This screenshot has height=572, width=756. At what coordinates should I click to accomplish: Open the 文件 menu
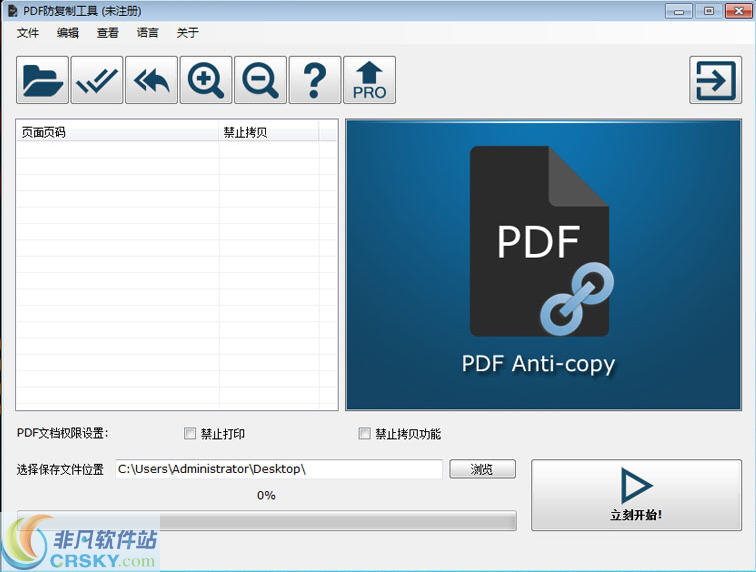point(27,33)
